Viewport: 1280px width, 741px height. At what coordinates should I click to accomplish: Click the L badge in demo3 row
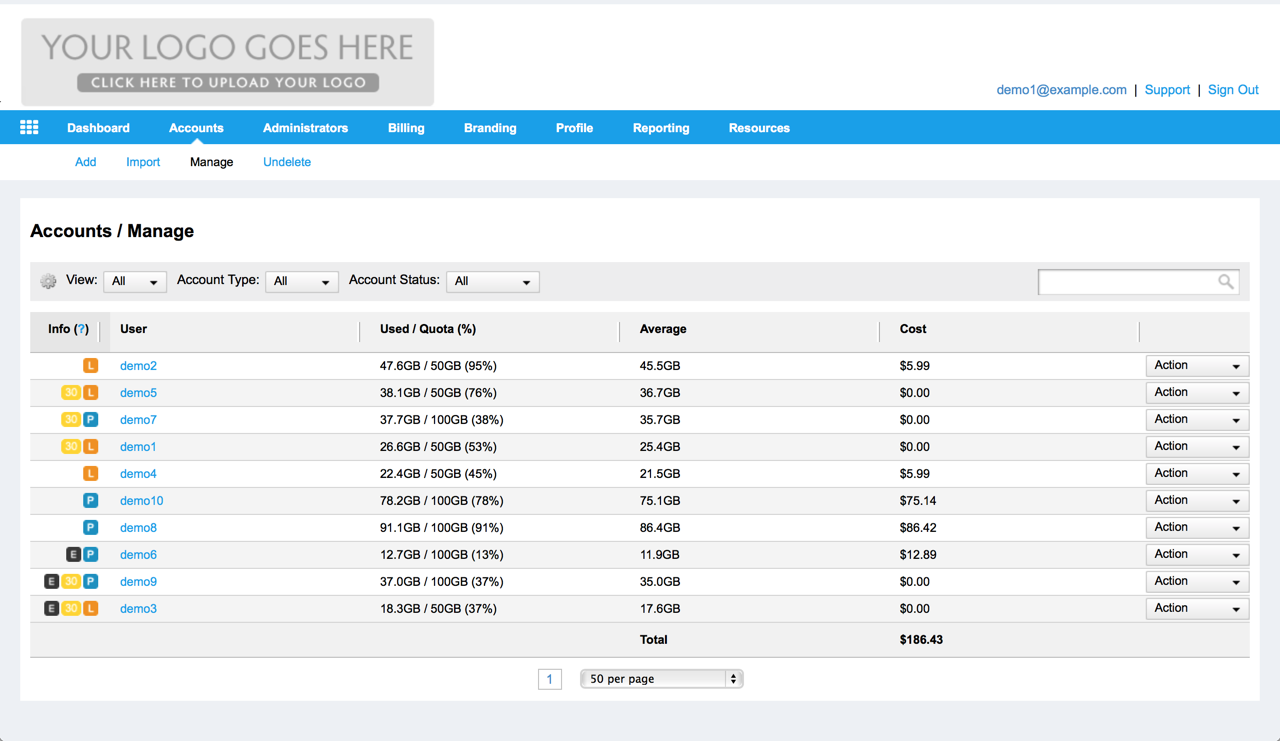coord(90,609)
